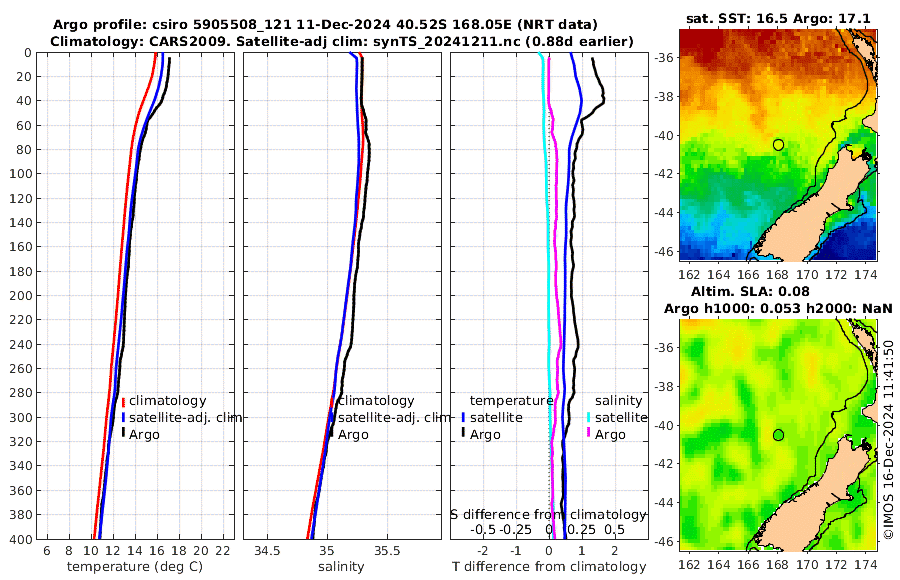Click black temperature Argo marker in difference legend
The image size is (900, 580).
(x=463, y=434)
